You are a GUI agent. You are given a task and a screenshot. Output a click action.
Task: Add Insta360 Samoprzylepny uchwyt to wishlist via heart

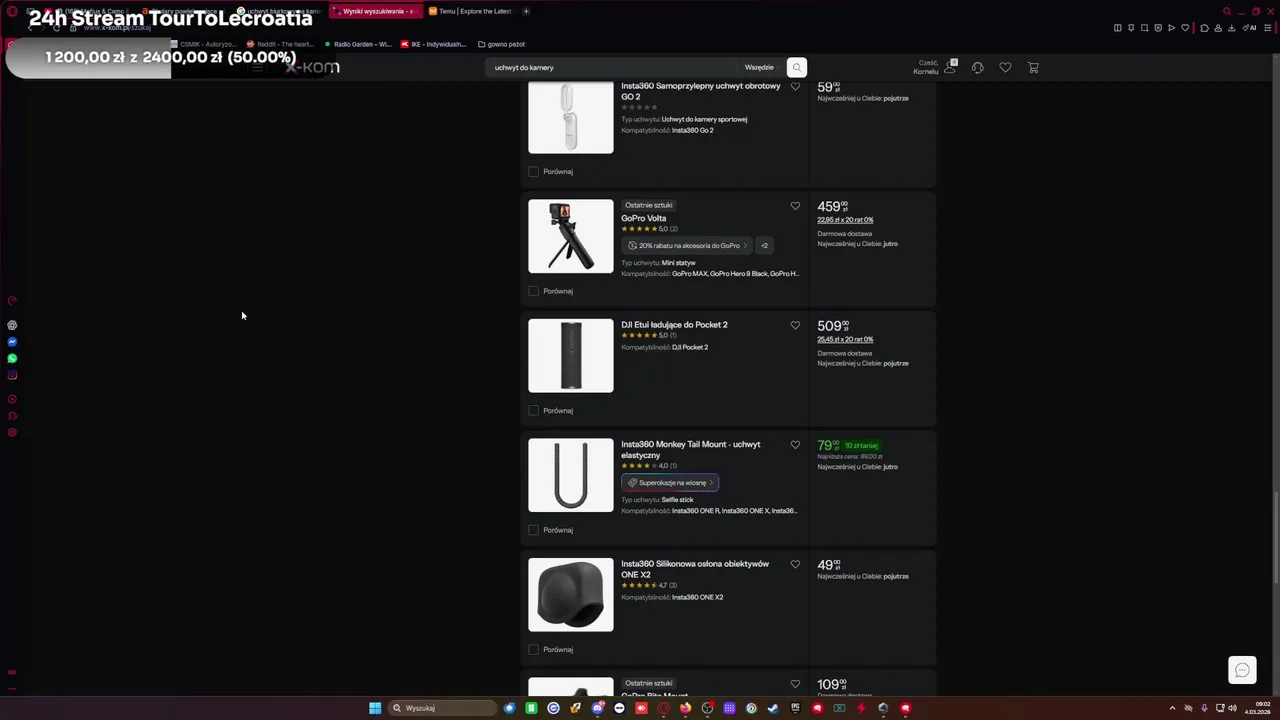(795, 87)
